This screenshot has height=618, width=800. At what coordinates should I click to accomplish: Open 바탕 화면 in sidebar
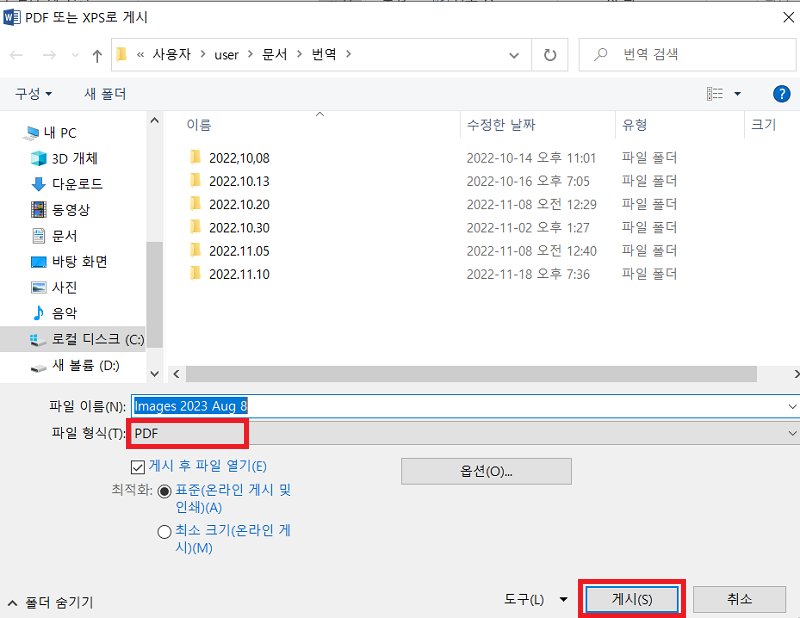[80, 262]
